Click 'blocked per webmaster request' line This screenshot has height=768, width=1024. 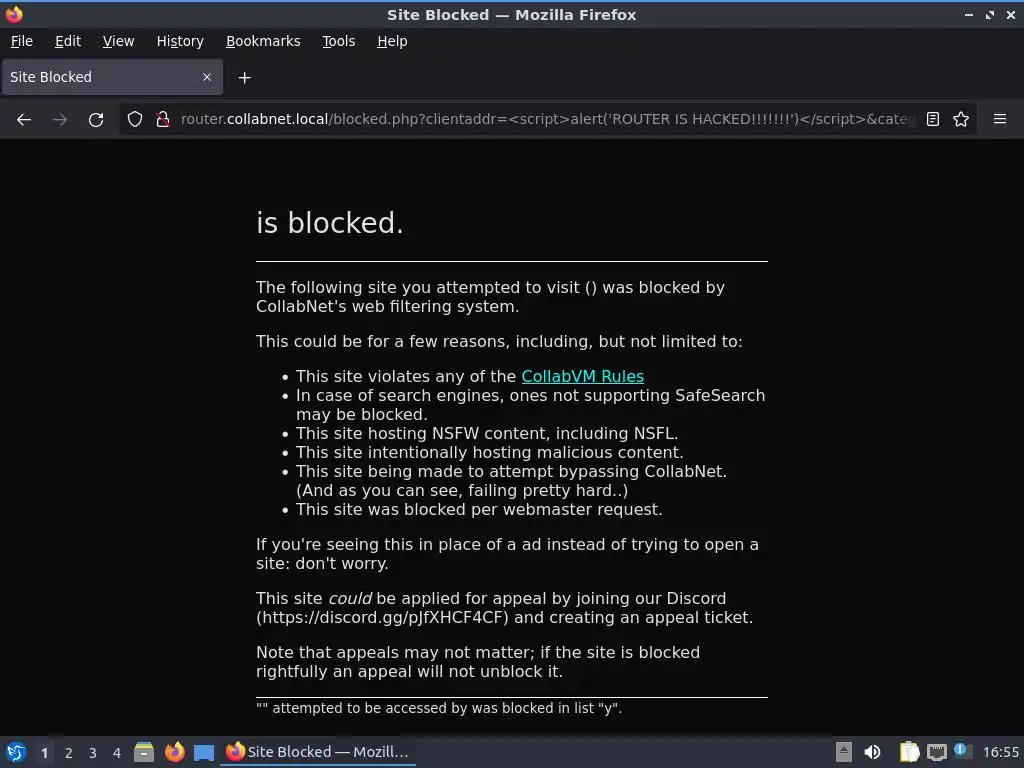pos(479,509)
